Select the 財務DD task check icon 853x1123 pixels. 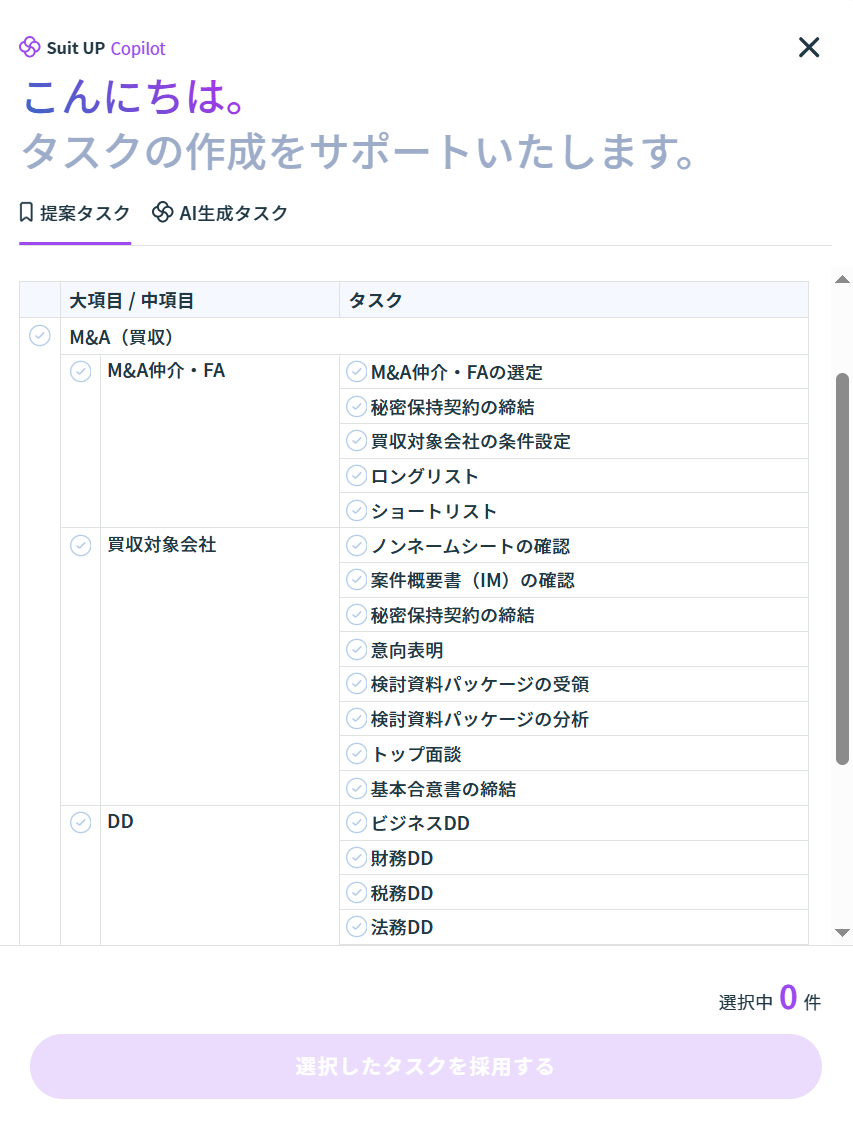(356, 858)
